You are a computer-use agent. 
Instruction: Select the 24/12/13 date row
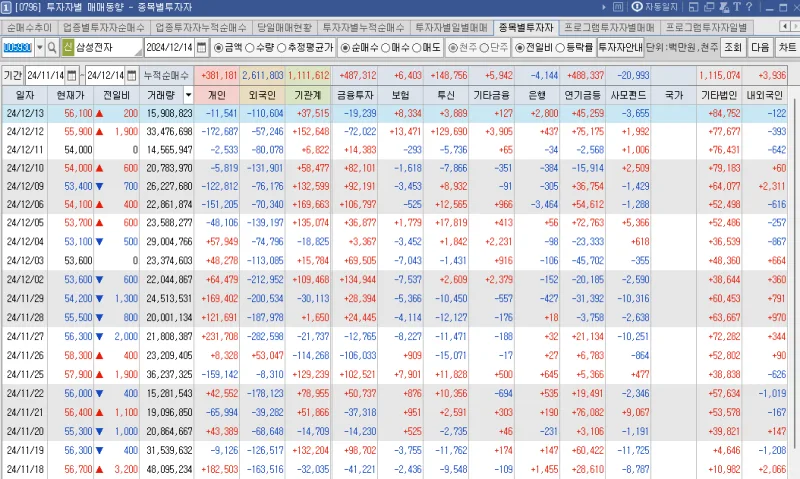[394, 113]
